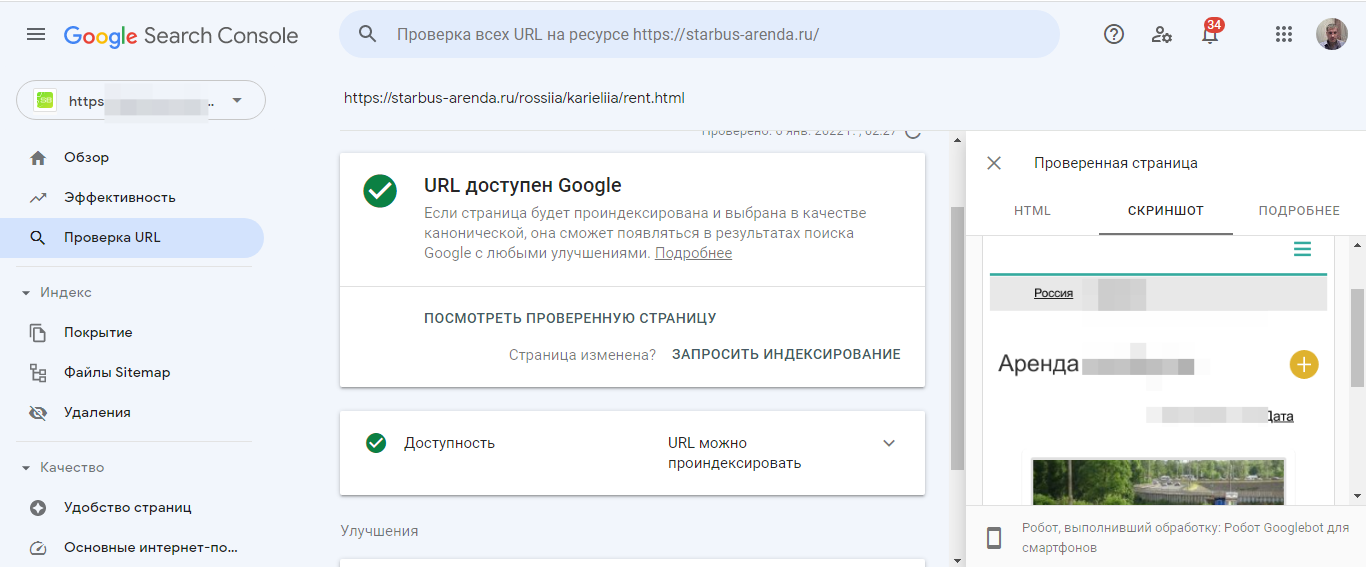Click the search magnifier icon in URL bar
The height and width of the screenshot is (567, 1366).
(368, 34)
